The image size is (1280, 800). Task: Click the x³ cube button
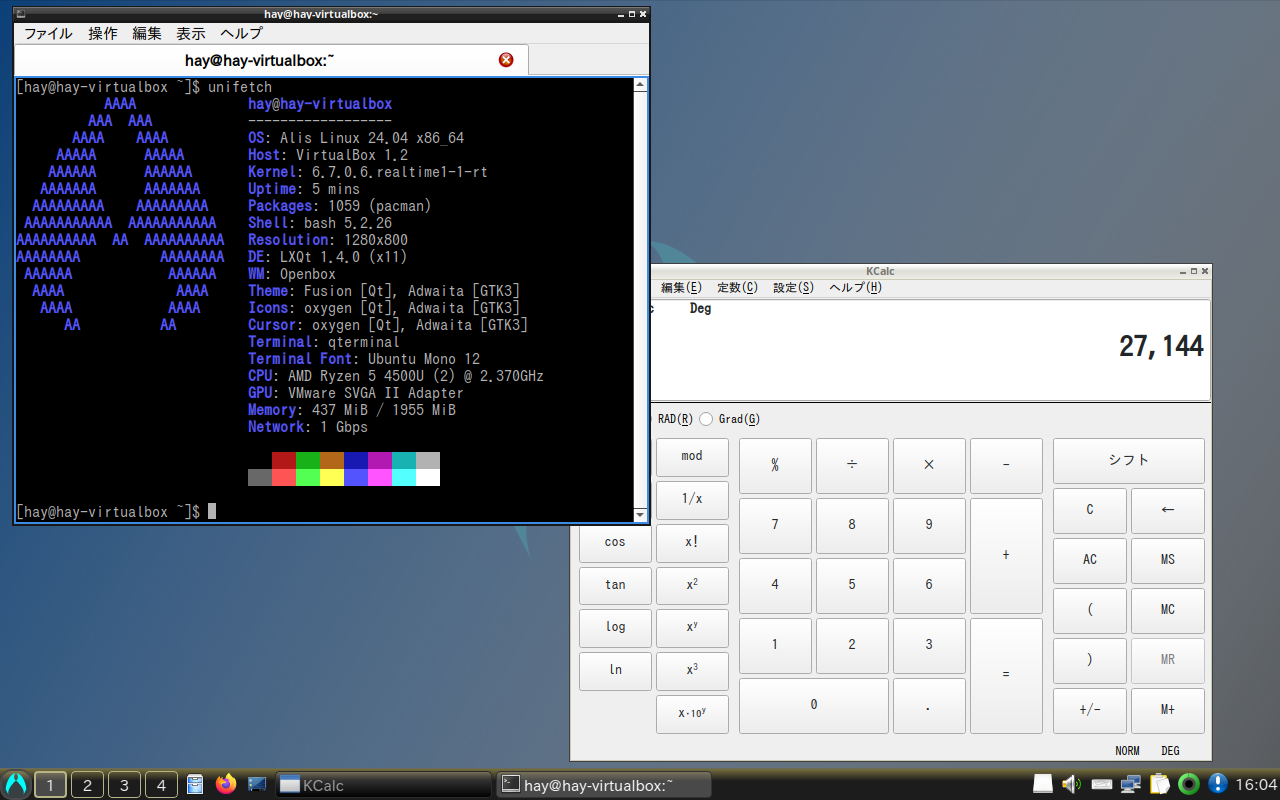[692, 670]
